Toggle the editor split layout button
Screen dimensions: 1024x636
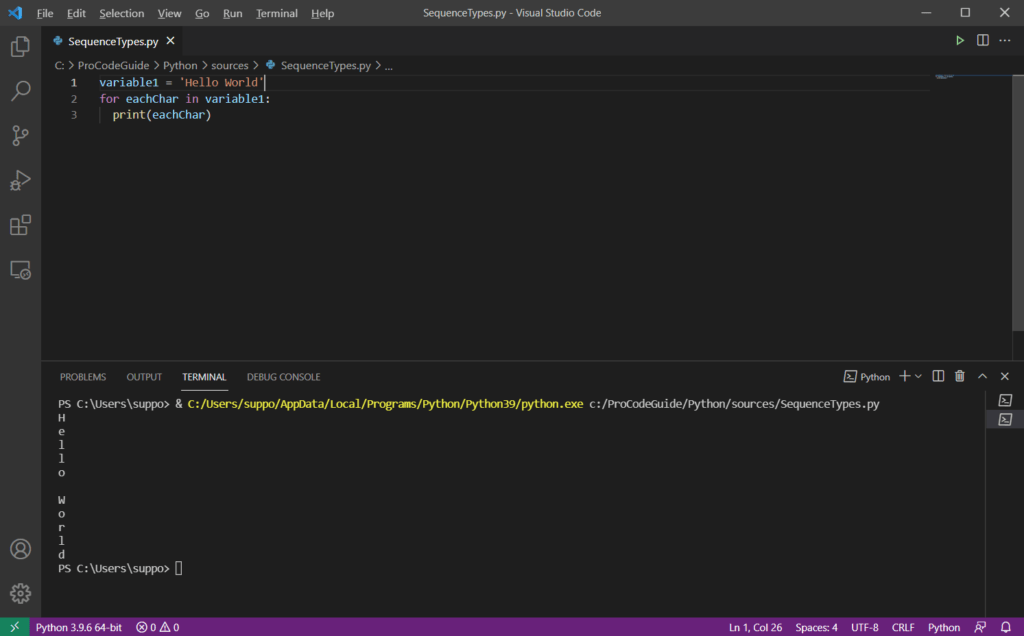[981, 40]
